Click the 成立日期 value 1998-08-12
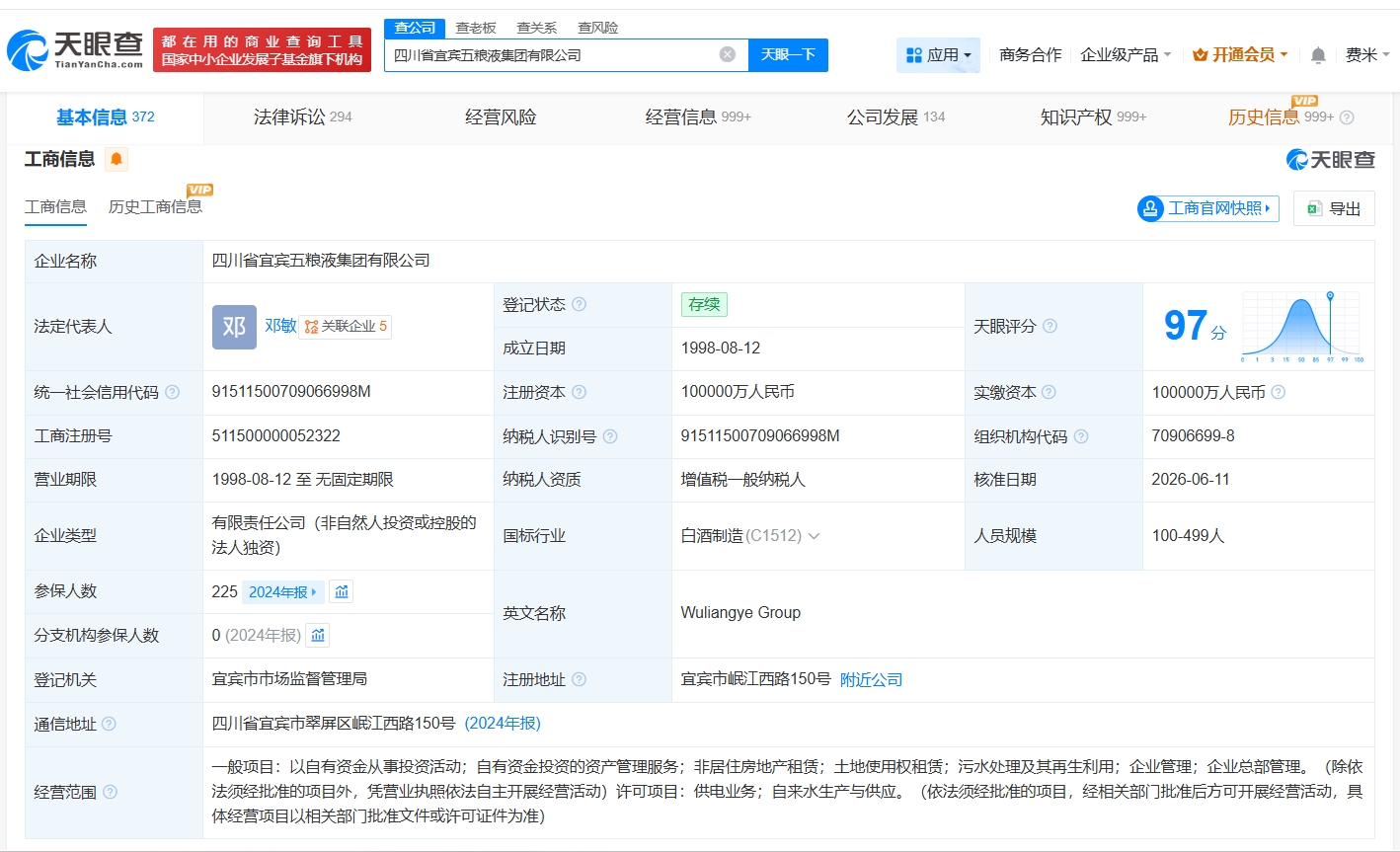Screen dimensions: 1400x852 (x=721, y=349)
